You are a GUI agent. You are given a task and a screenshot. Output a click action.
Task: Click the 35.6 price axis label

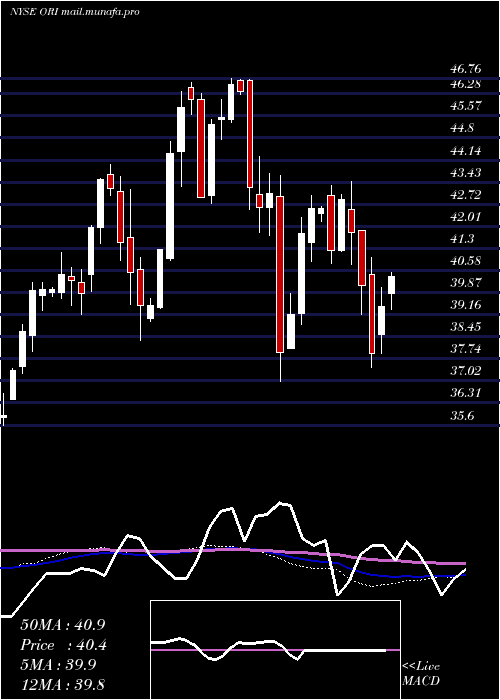[x=462, y=416]
